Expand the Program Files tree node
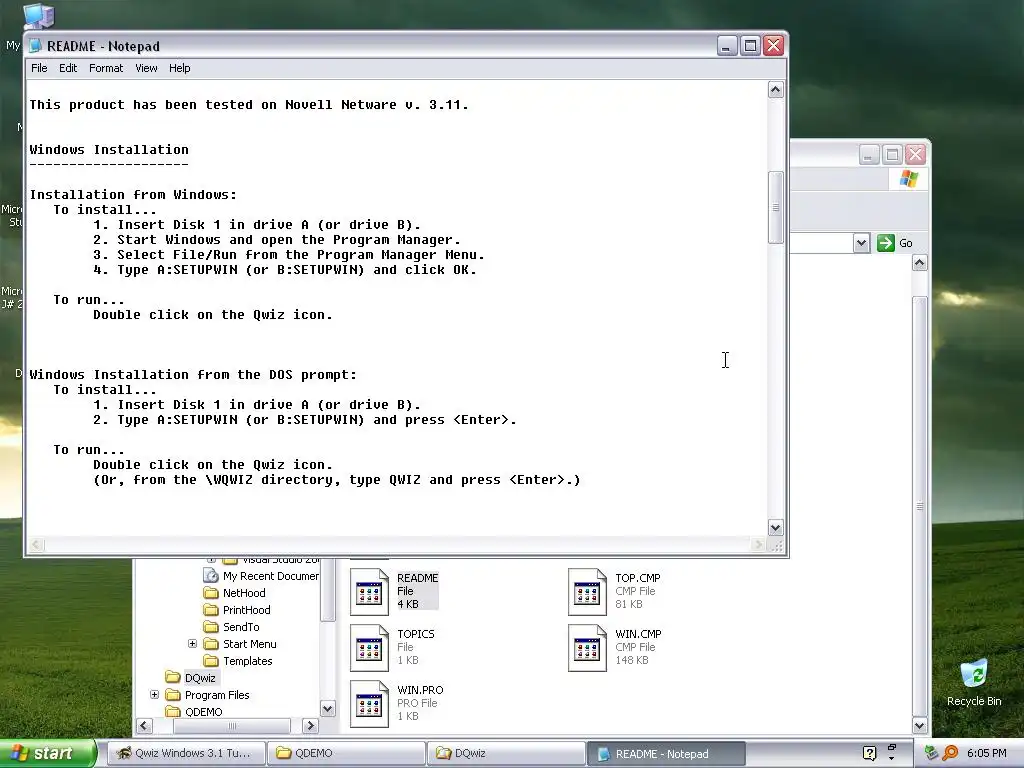Image resolution: width=1024 pixels, height=768 pixels. click(154, 694)
